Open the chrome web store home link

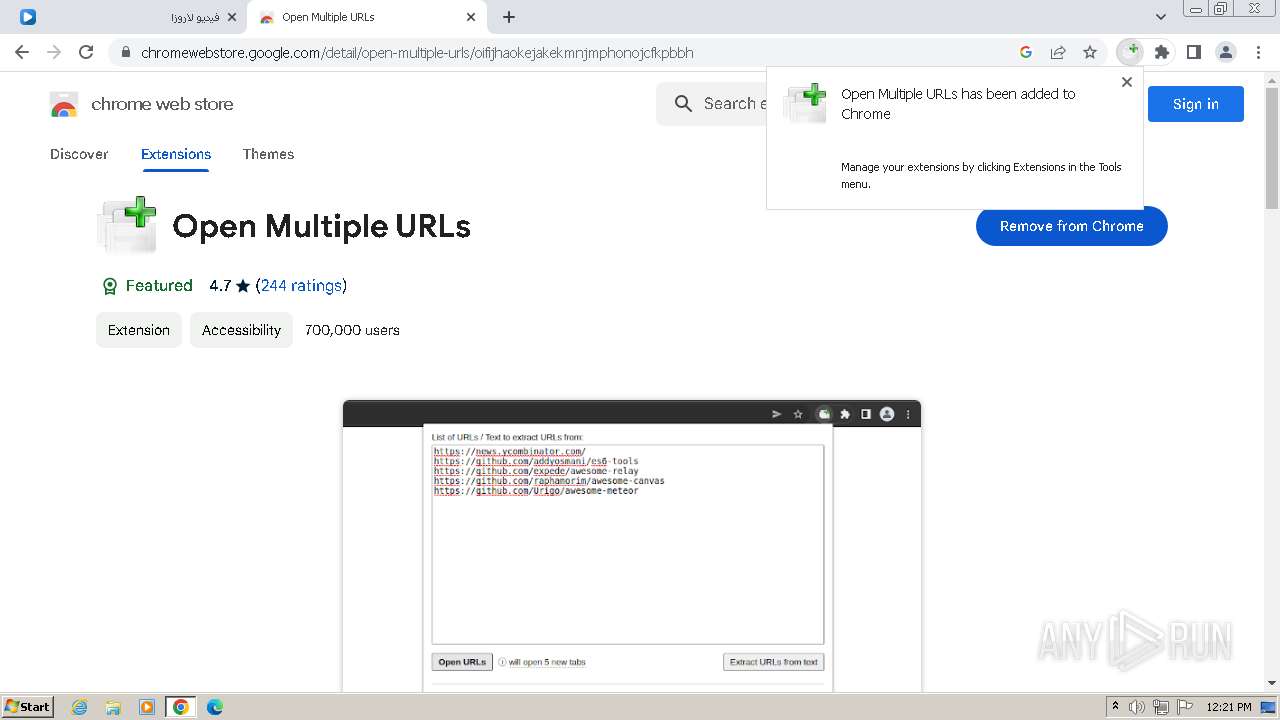(162, 104)
